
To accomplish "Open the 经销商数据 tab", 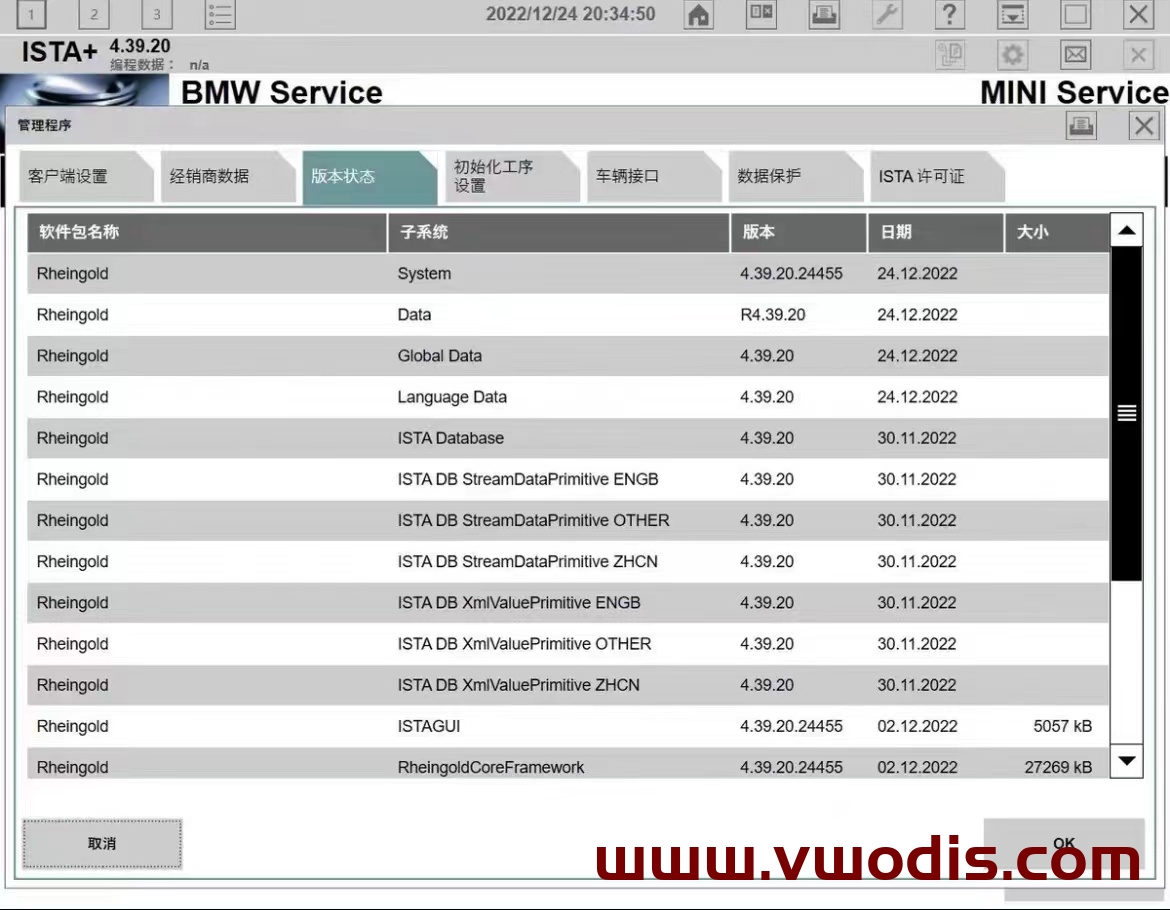I will tap(210, 177).
